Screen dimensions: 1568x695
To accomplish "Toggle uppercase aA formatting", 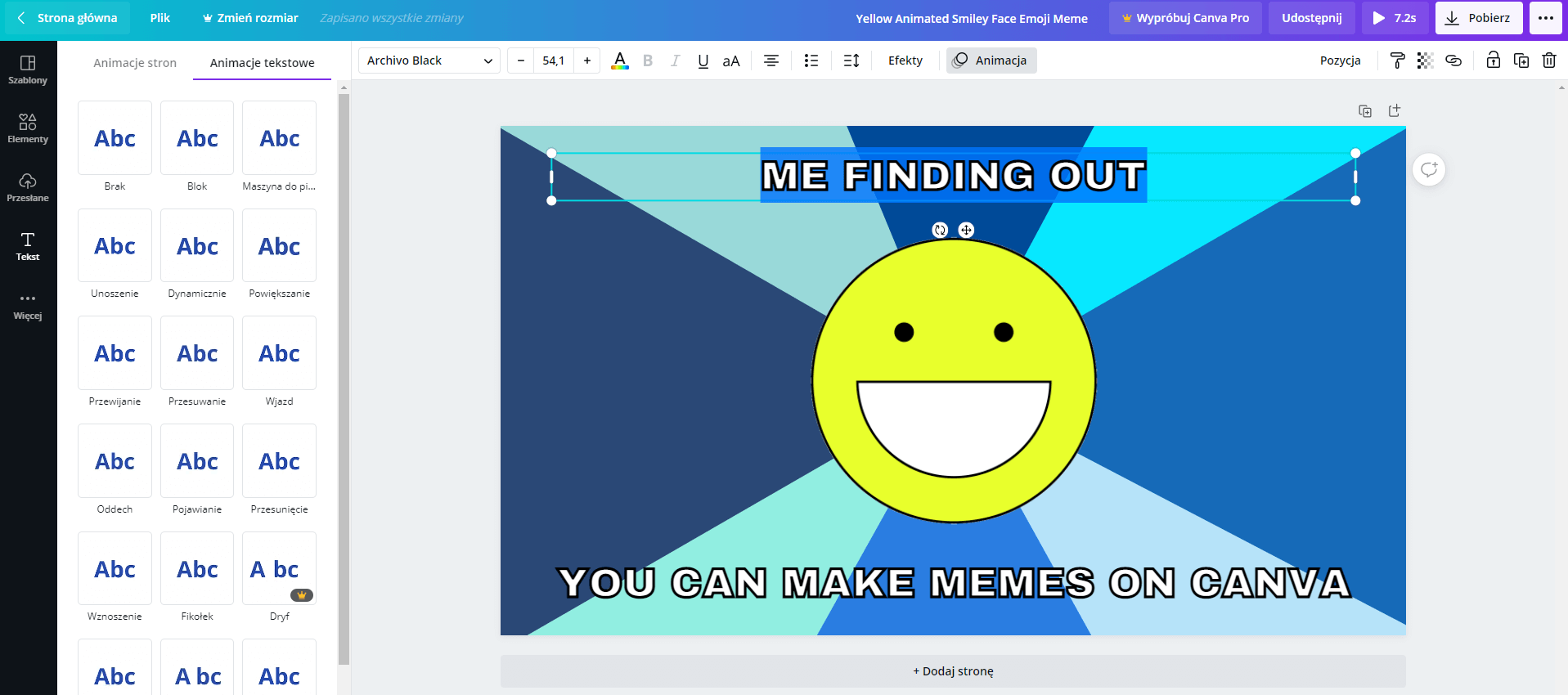I will 731,61.
